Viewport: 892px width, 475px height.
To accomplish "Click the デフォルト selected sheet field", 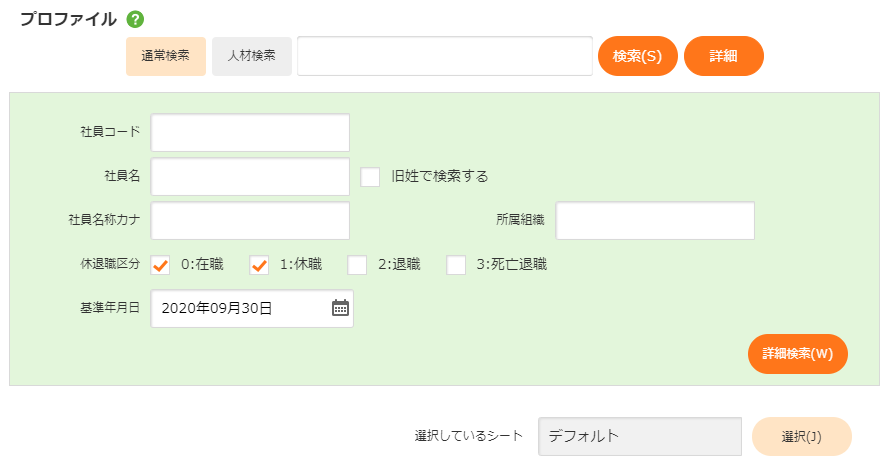I will pos(639,436).
